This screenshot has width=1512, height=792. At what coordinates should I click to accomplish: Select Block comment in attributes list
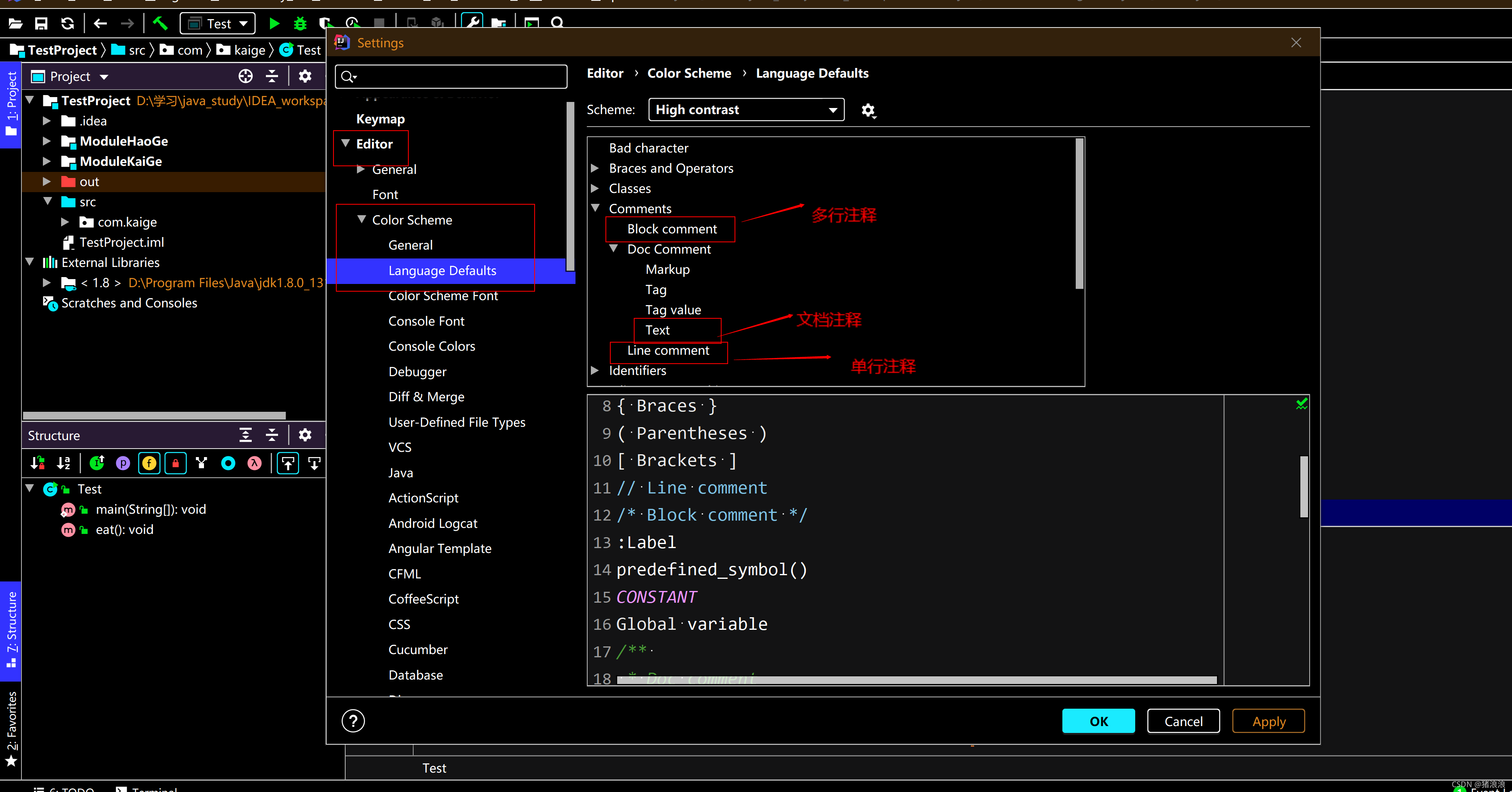point(671,229)
